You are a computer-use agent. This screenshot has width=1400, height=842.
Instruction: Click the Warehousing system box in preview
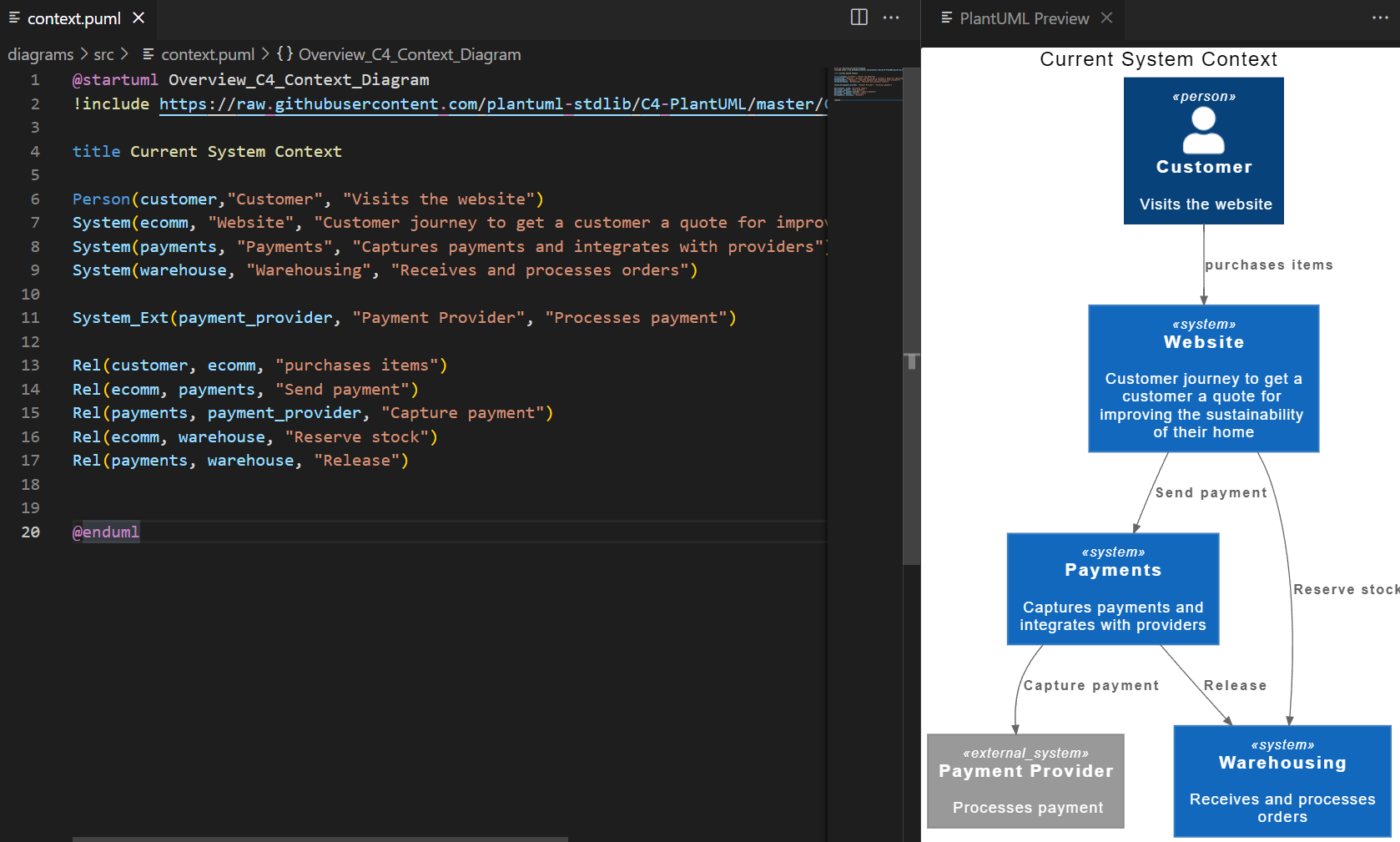tap(1282, 781)
